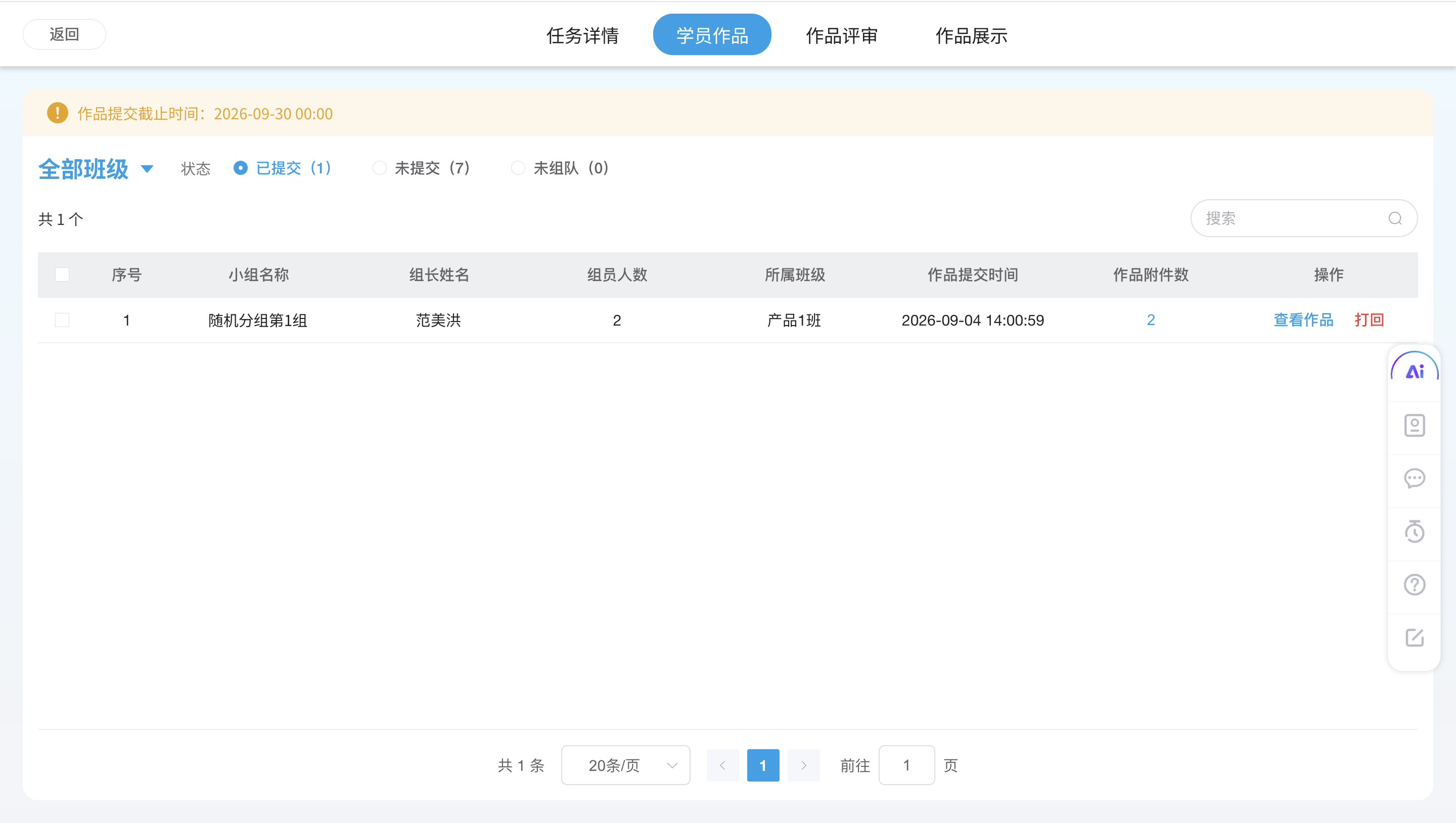Click the 操作 column header
The width and height of the screenshot is (1456, 823).
[x=1328, y=275]
